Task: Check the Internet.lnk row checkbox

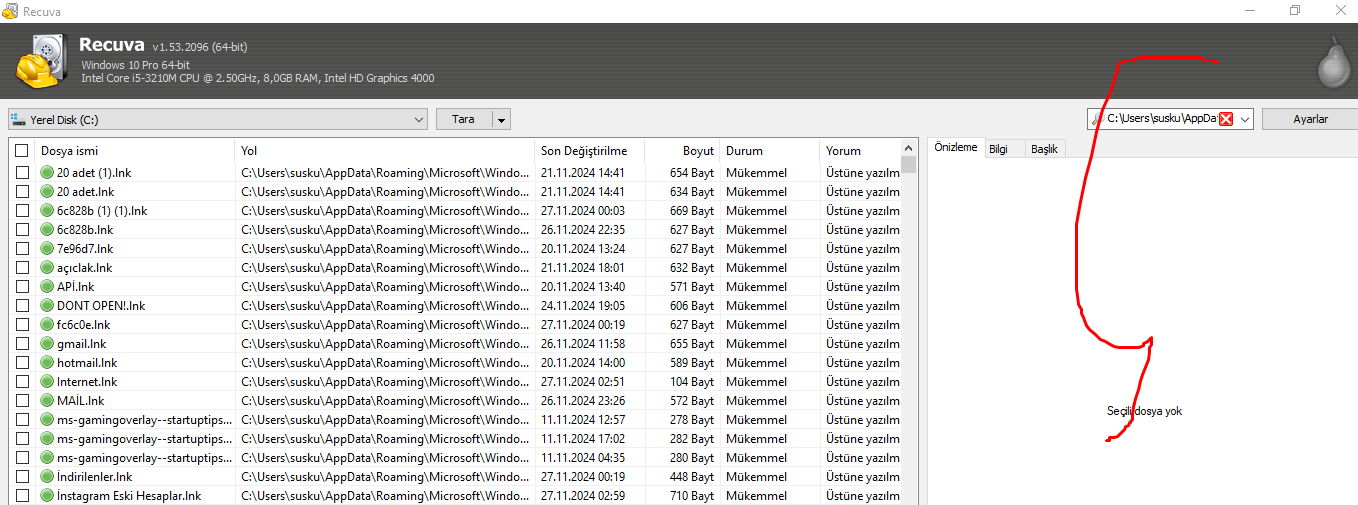Action: coord(22,382)
